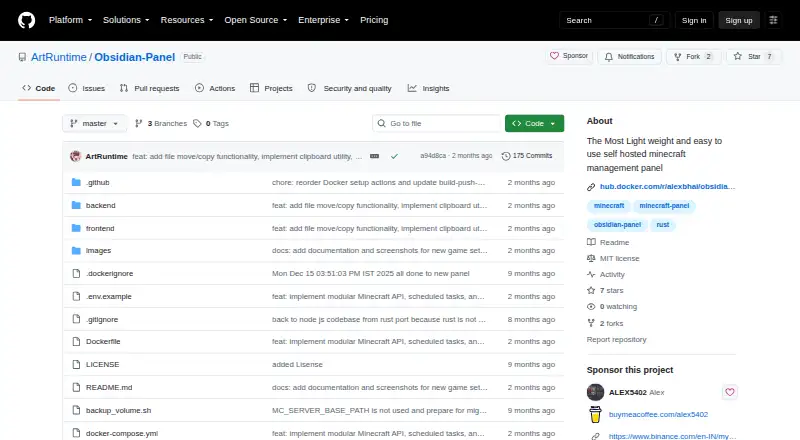Click the Notifications bell button
This screenshot has height=440, width=800.
630,57
